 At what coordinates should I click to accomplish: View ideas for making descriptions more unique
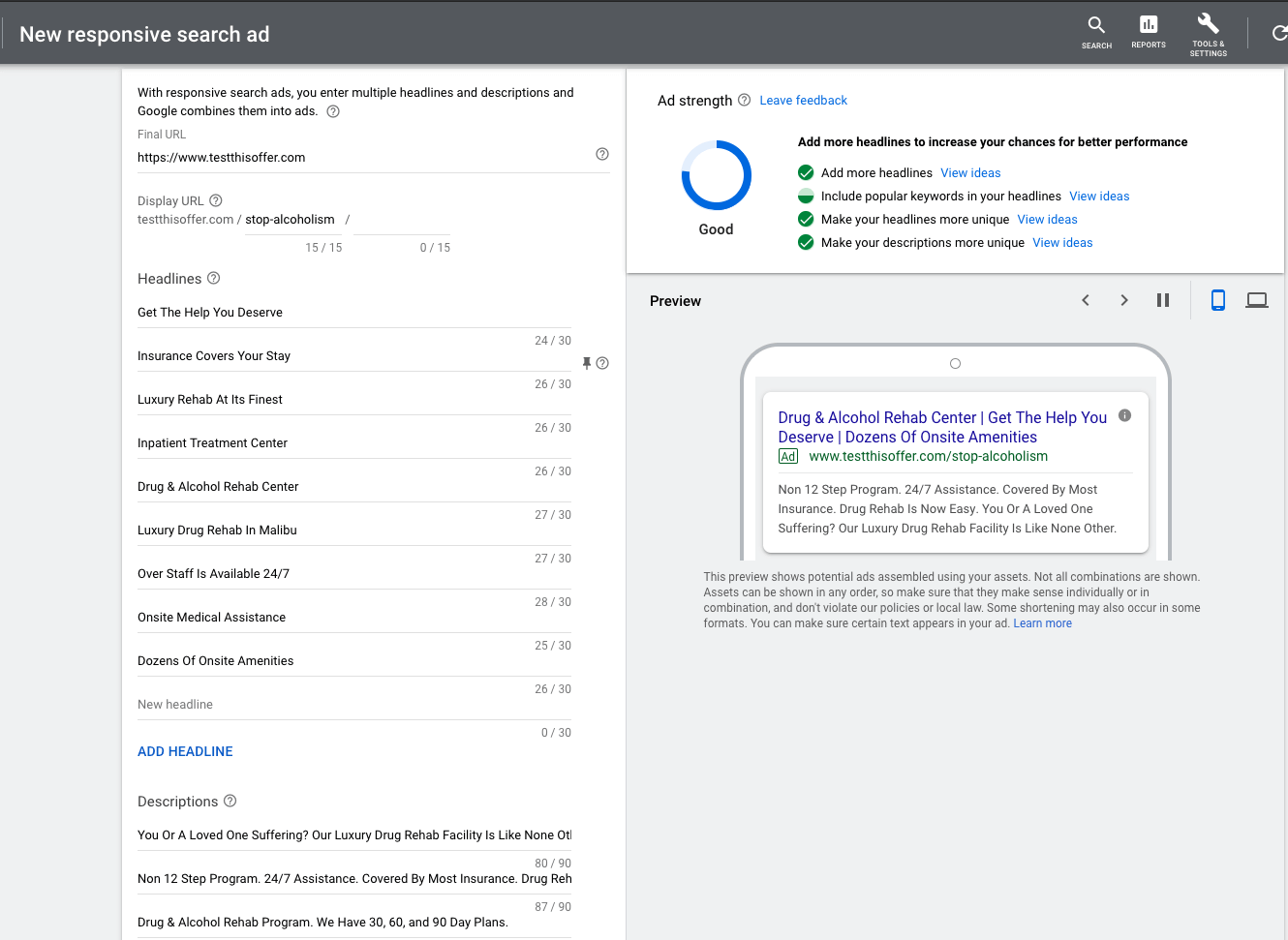pos(1062,243)
